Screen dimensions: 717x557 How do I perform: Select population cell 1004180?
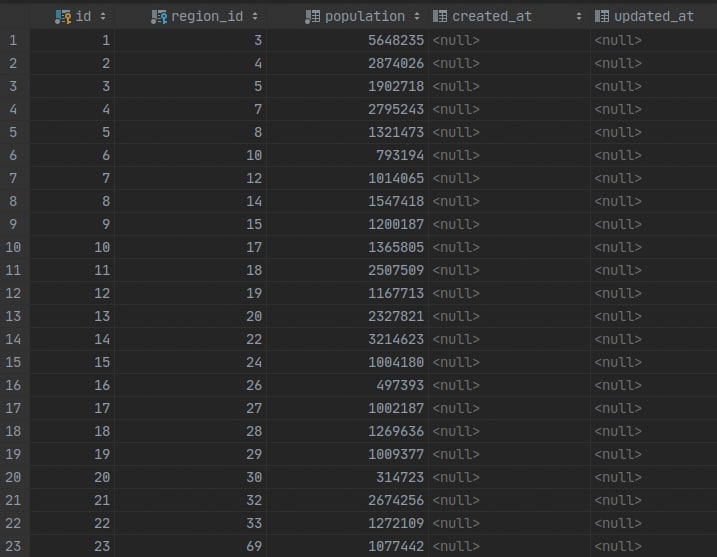[348, 362]
